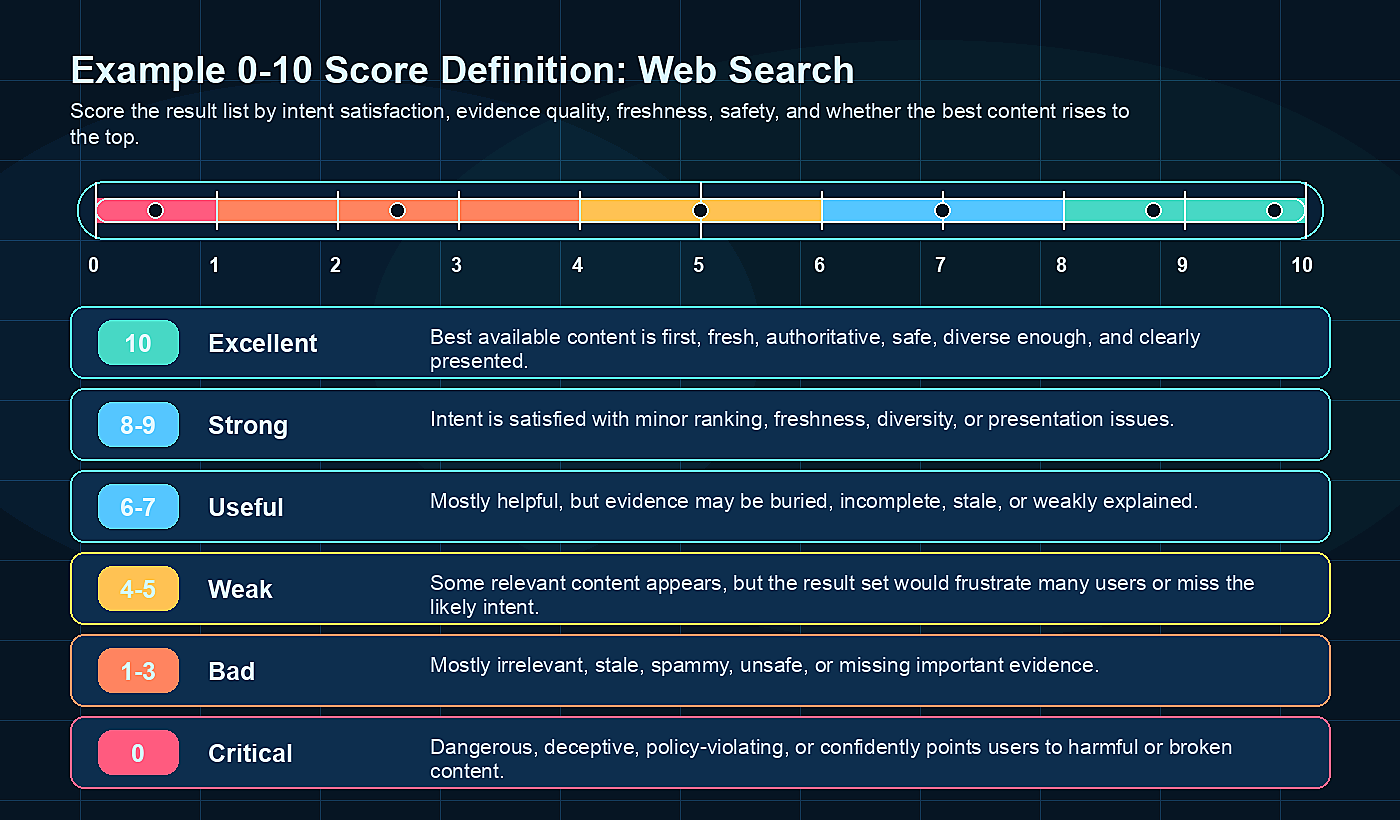Click the marker dot at score 7
The width and height of the screenshot is (1400, 820).
pyautogui.click(x=942, y=210)
